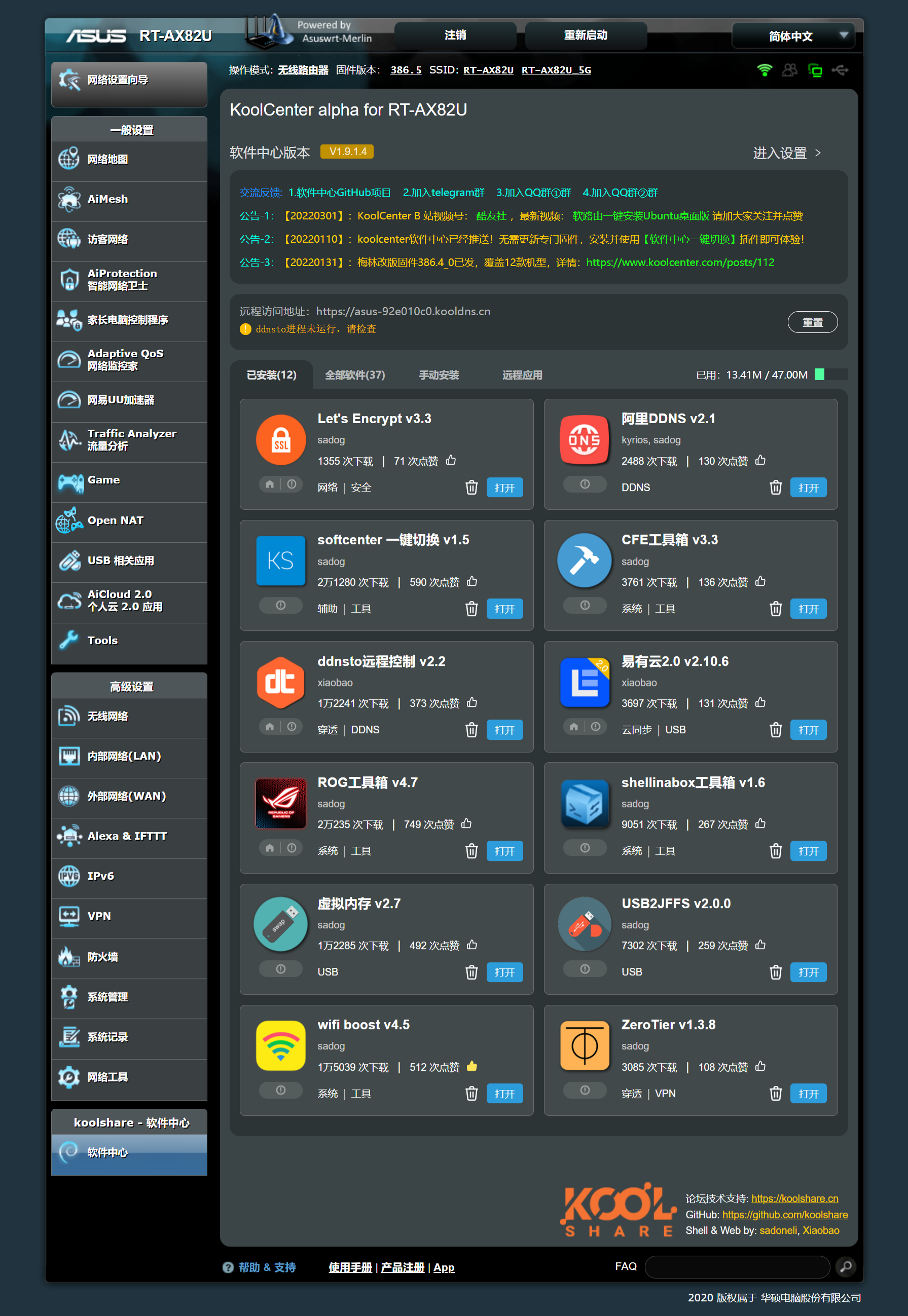Click the home pill icon under ddnsto
The image size is (908, 1316).
(270, 726)
